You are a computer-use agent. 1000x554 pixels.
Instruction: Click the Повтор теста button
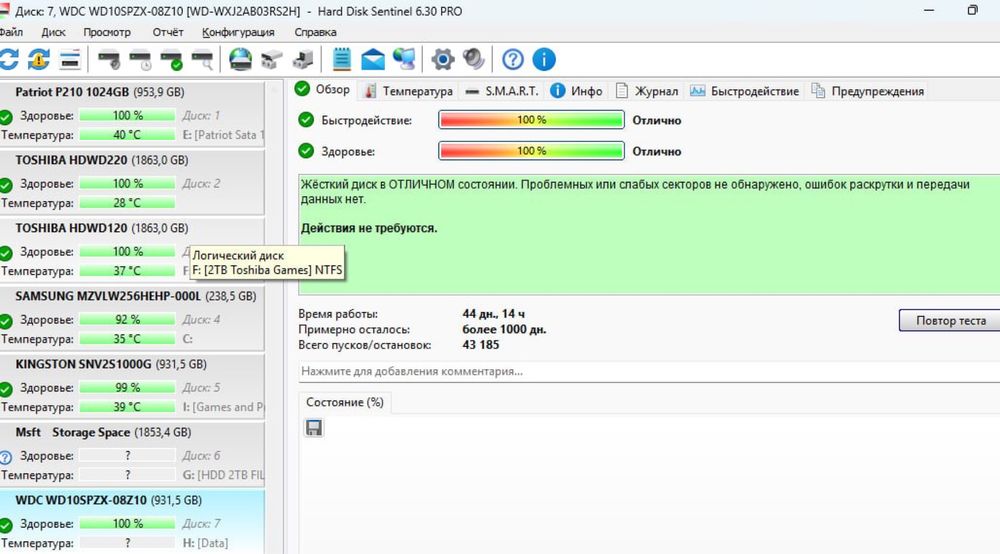pyautogui.click(x=950, y=321)
